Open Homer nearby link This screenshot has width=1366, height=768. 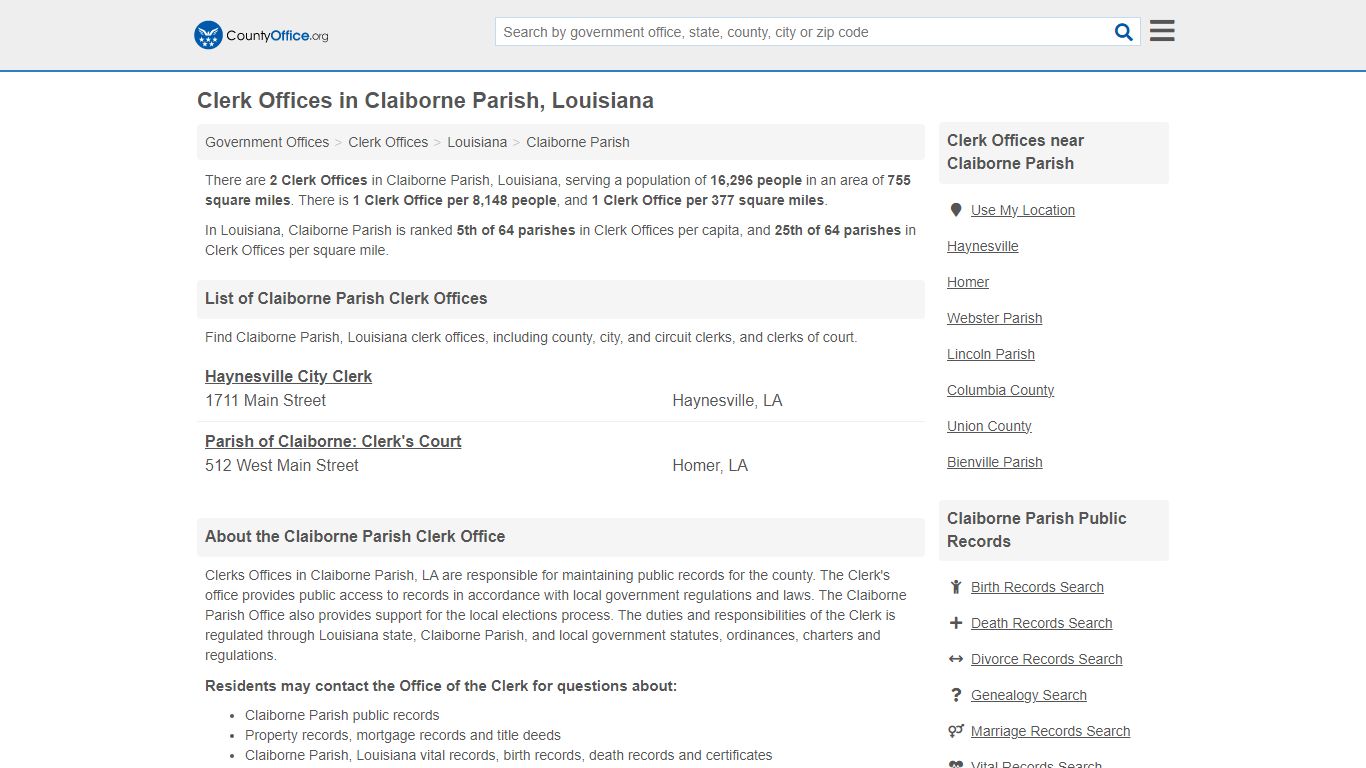[x=968, y=282]
